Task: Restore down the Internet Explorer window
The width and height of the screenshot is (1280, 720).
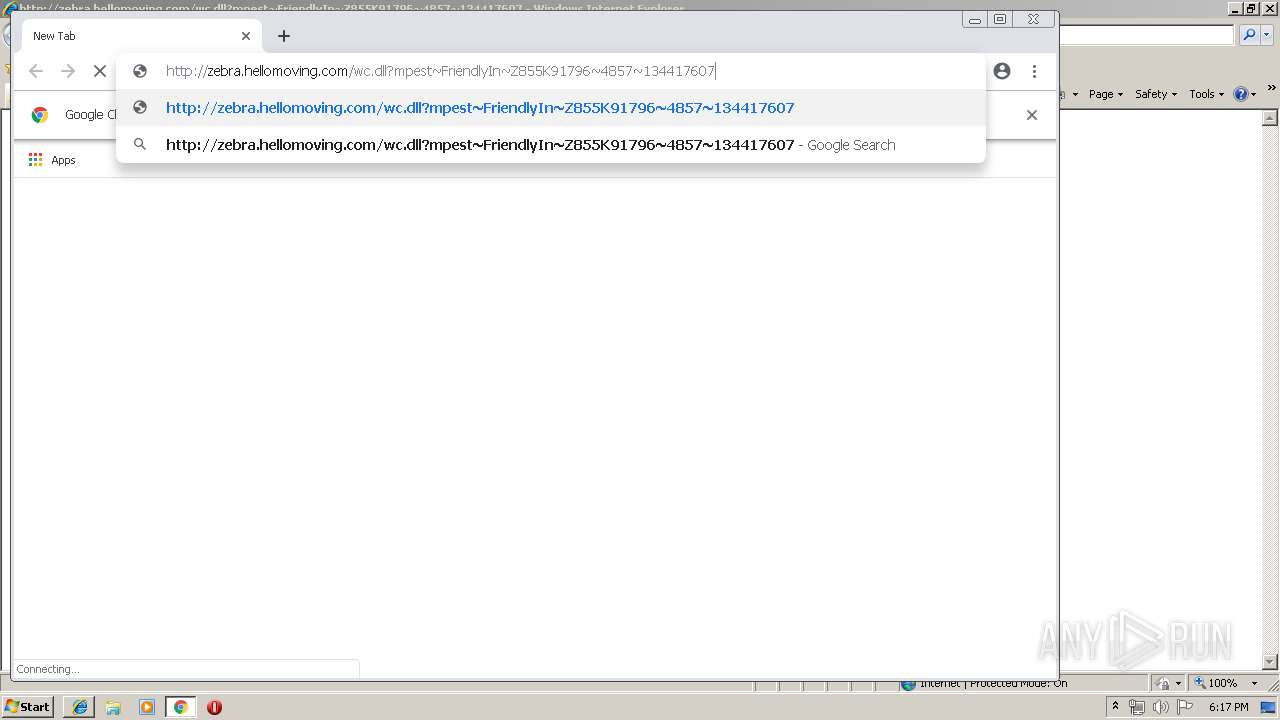Action: 1251,8
